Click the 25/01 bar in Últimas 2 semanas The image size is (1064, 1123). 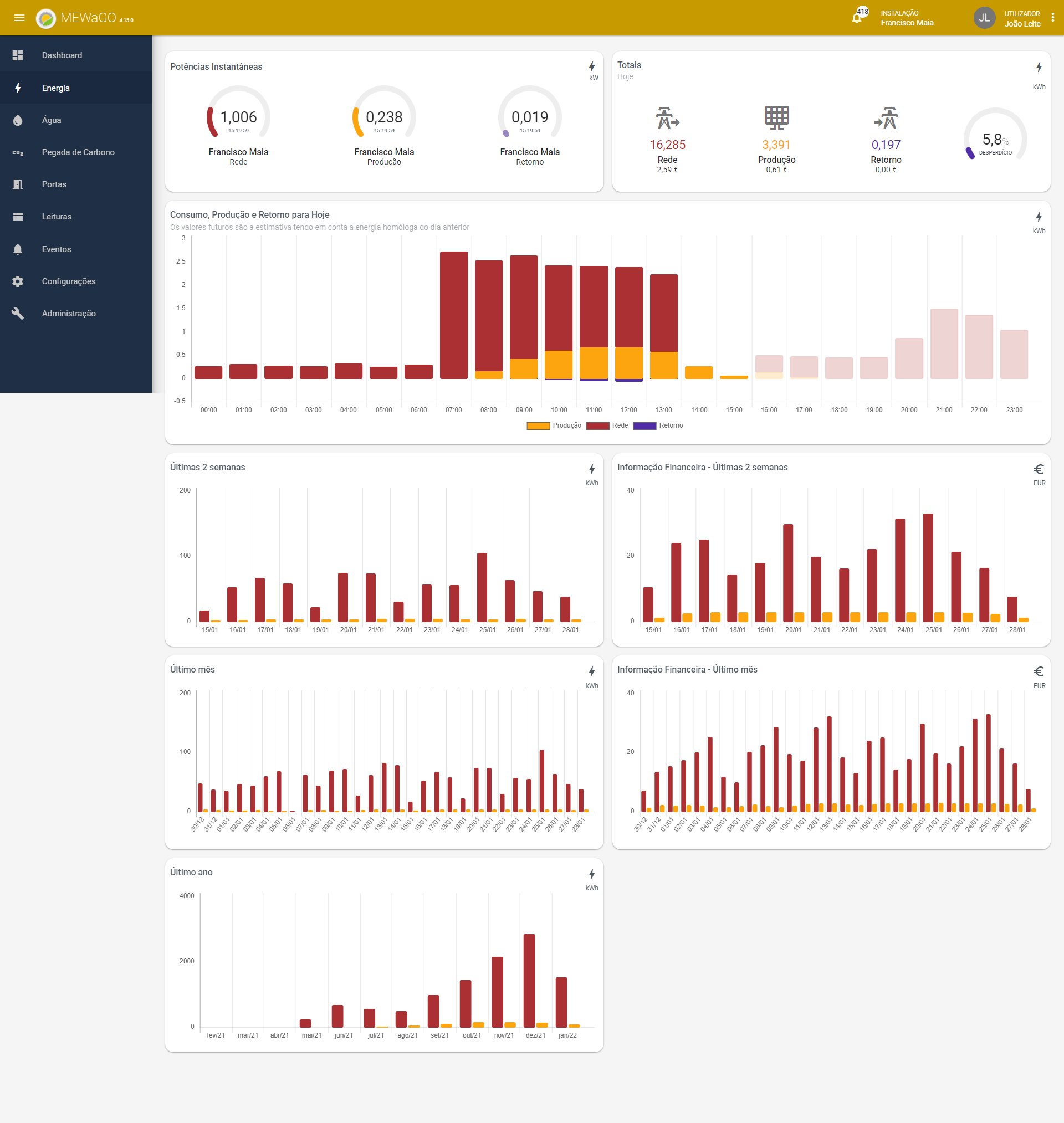[482, 587]
